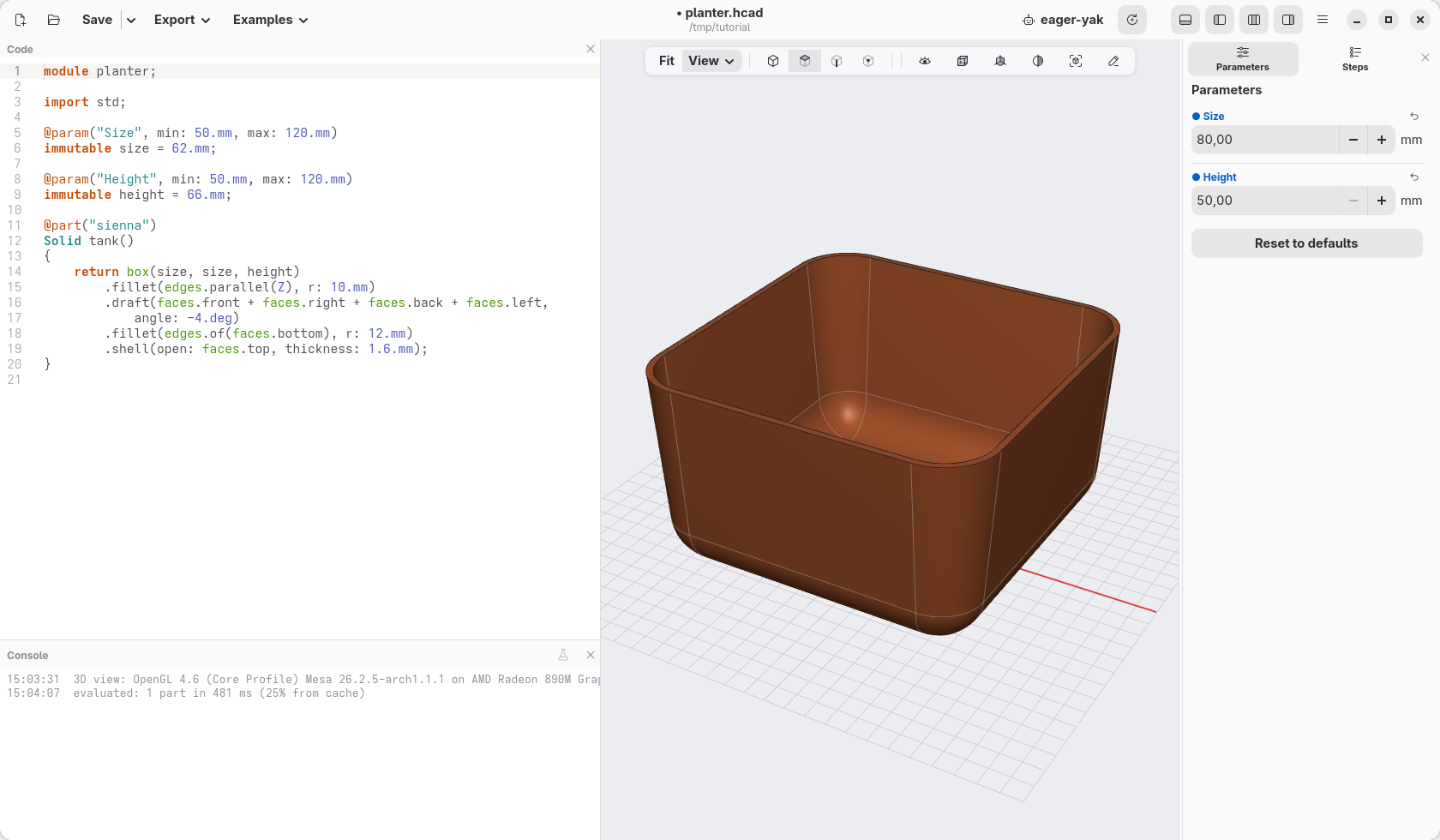Click Reset to defaults button
The width and height of the screenshot is (1440, 840).
(1306, 243)
